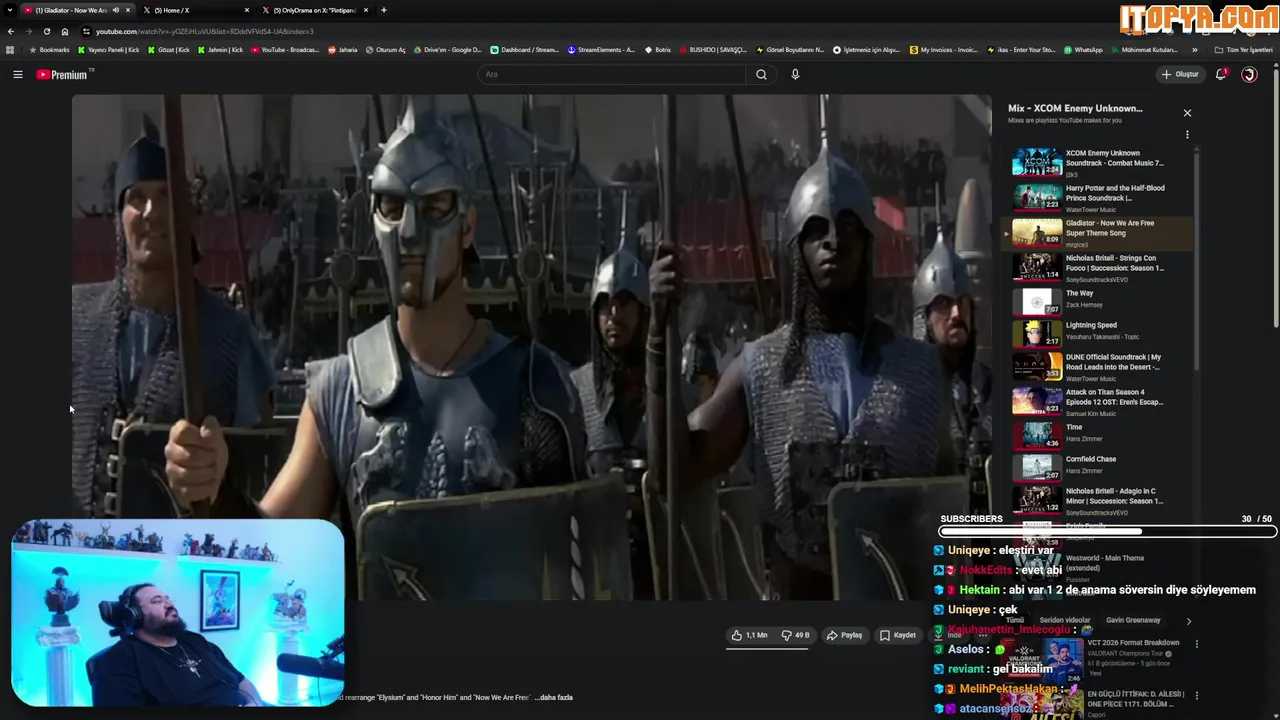
Task: Open the Drive'ım Google Drive bookmark
Action: [x=446, y=50]
